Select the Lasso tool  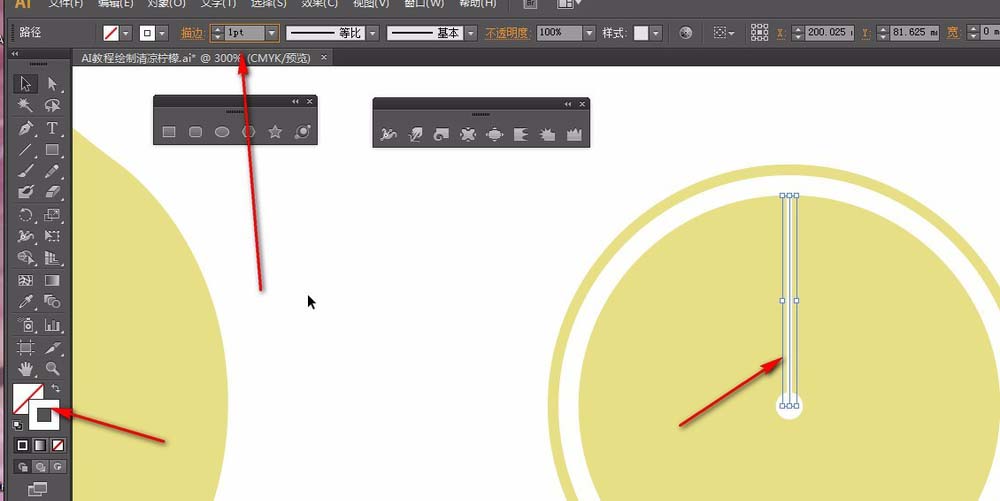click(52, 106)
